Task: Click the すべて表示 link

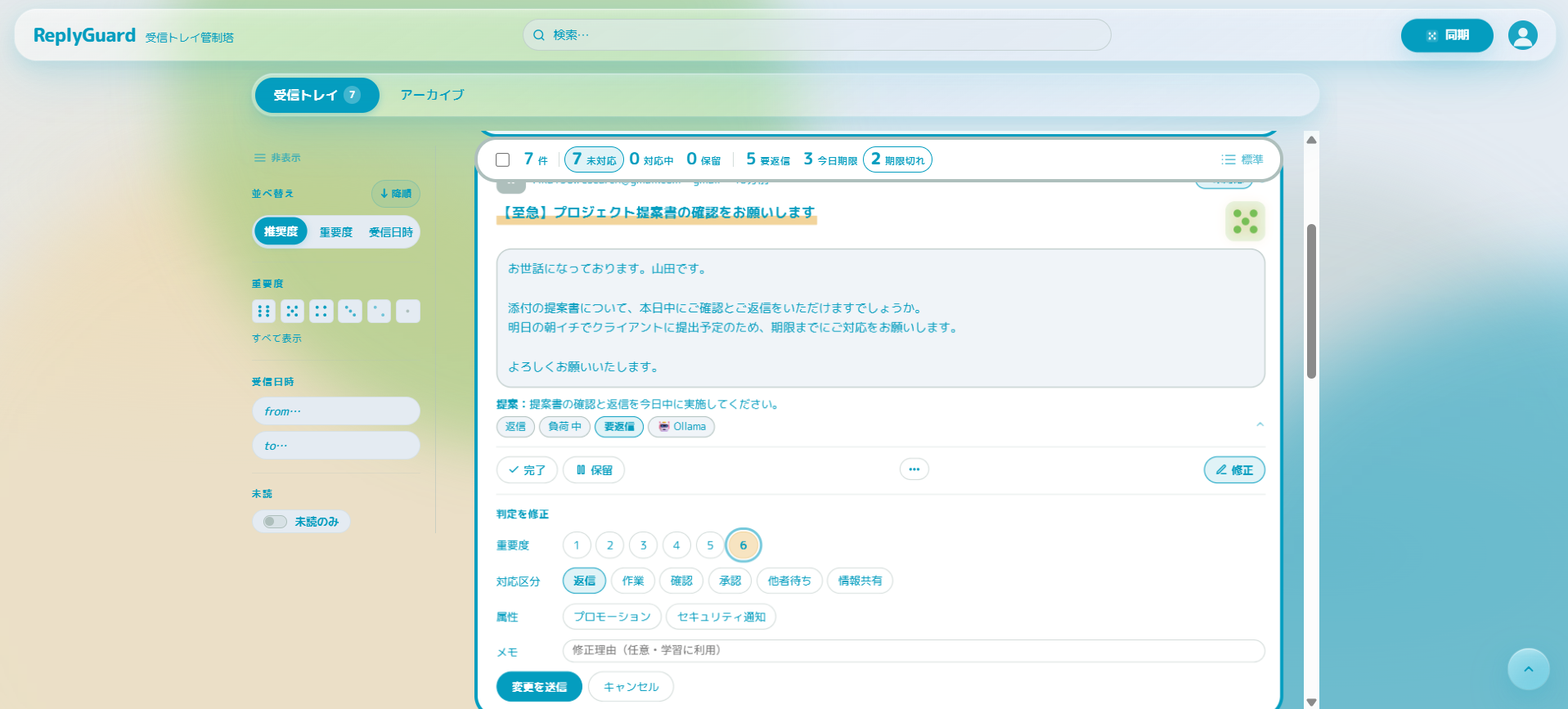Action: pyautogui.click(x=276, y=339)
